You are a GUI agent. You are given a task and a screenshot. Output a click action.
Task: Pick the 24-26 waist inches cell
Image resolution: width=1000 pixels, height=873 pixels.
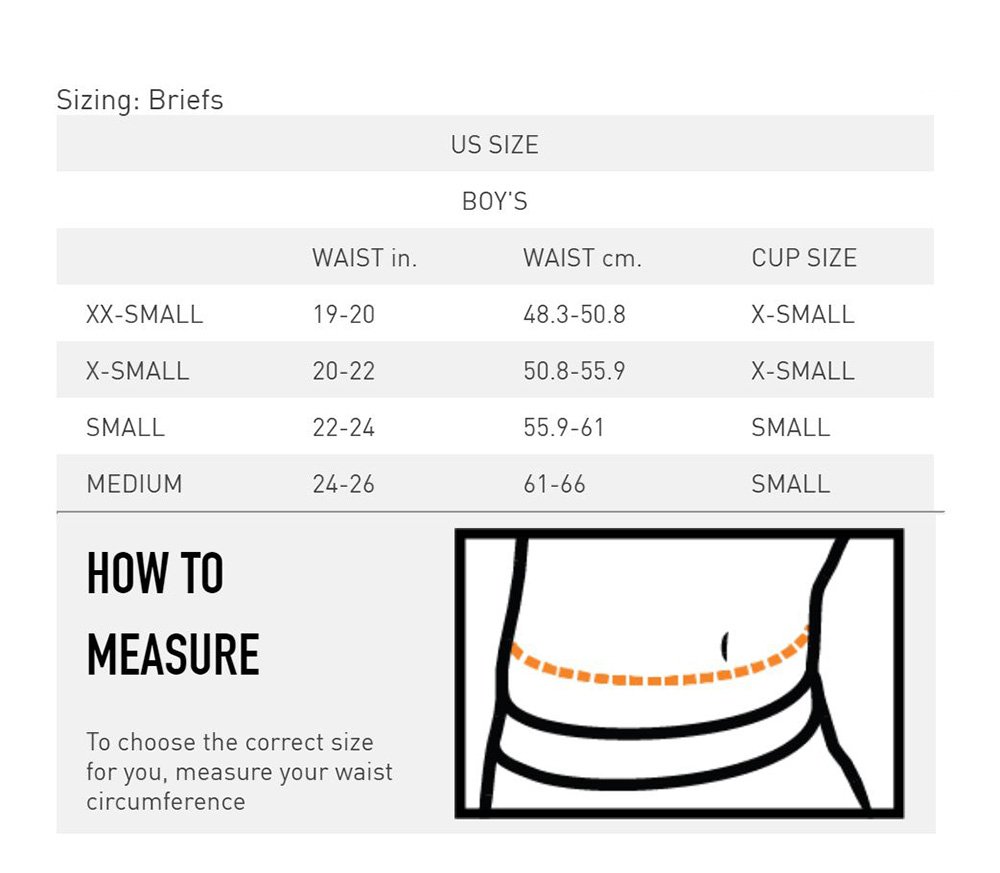click(x=343, y=484)
